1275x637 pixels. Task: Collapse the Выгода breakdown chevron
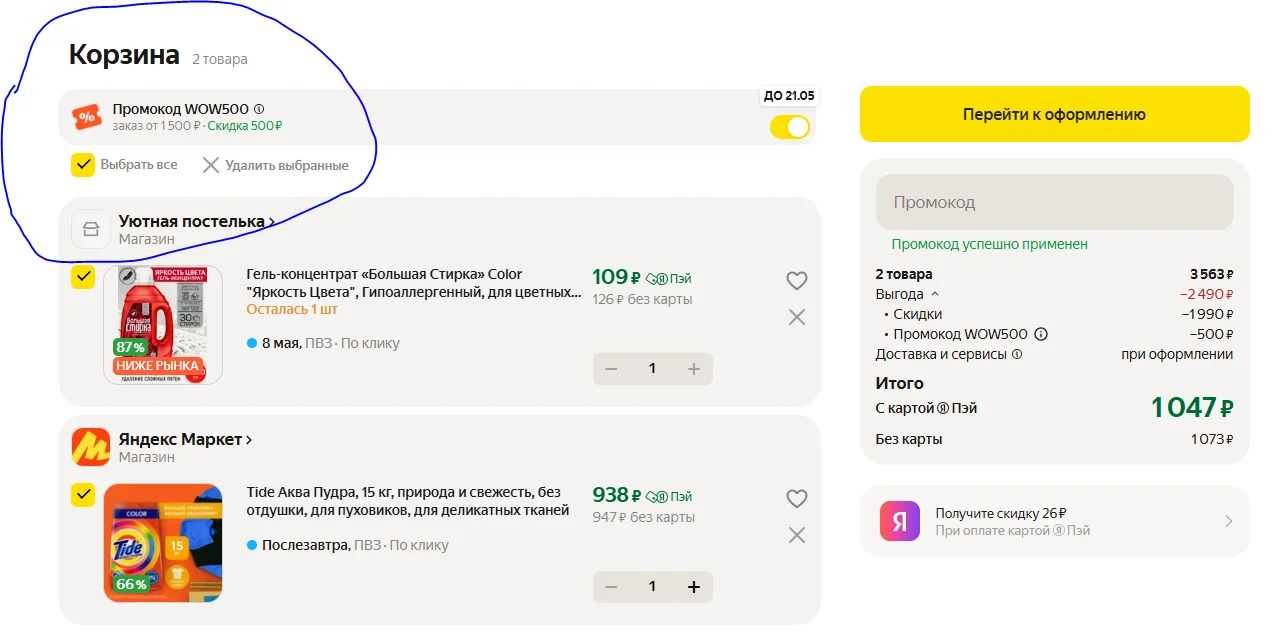coord(935,294)
